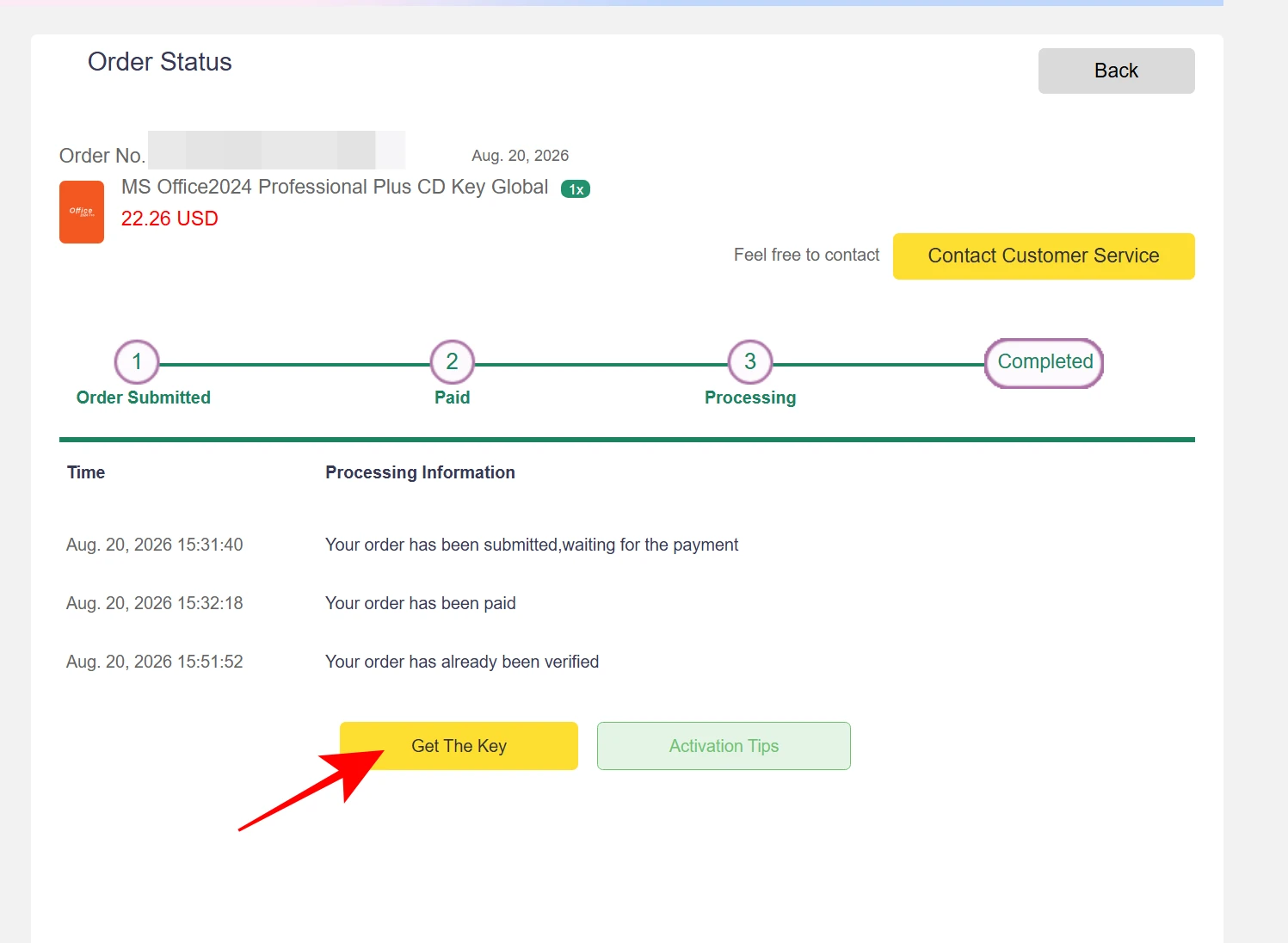Click the Completed status badge

(1045, 362)
